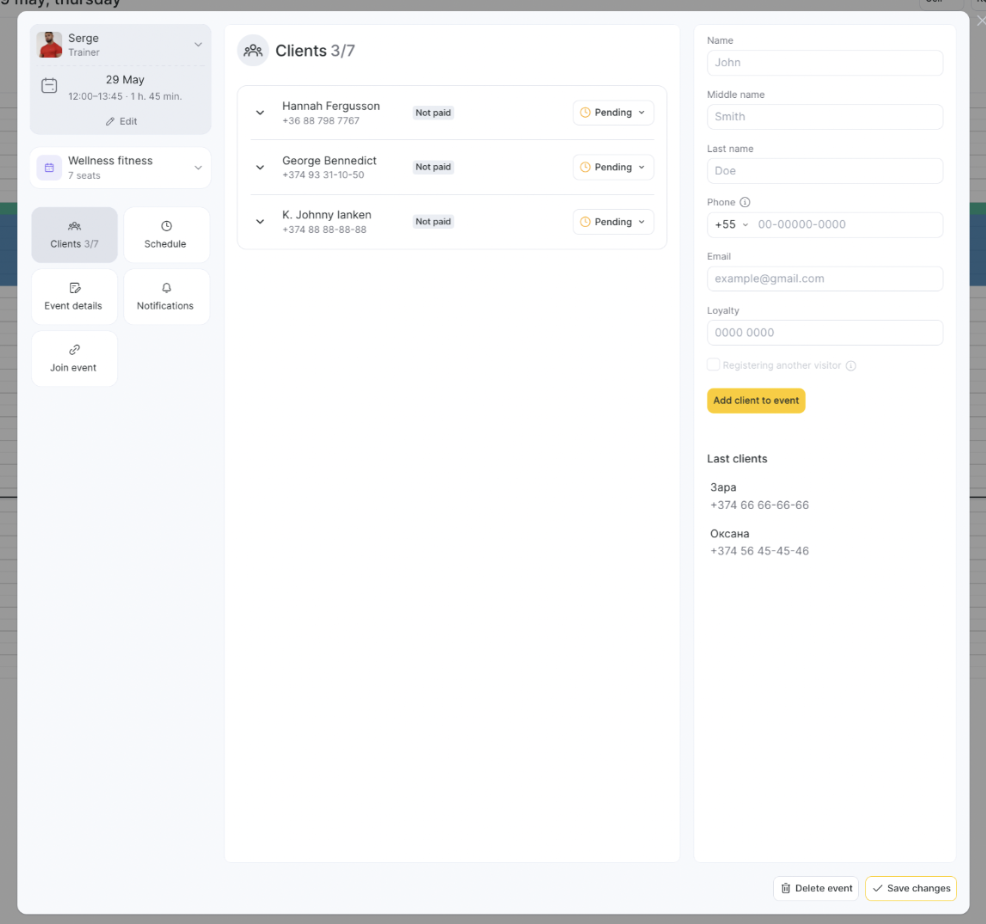Expand George Bennedict's client row

pos(260,167)
